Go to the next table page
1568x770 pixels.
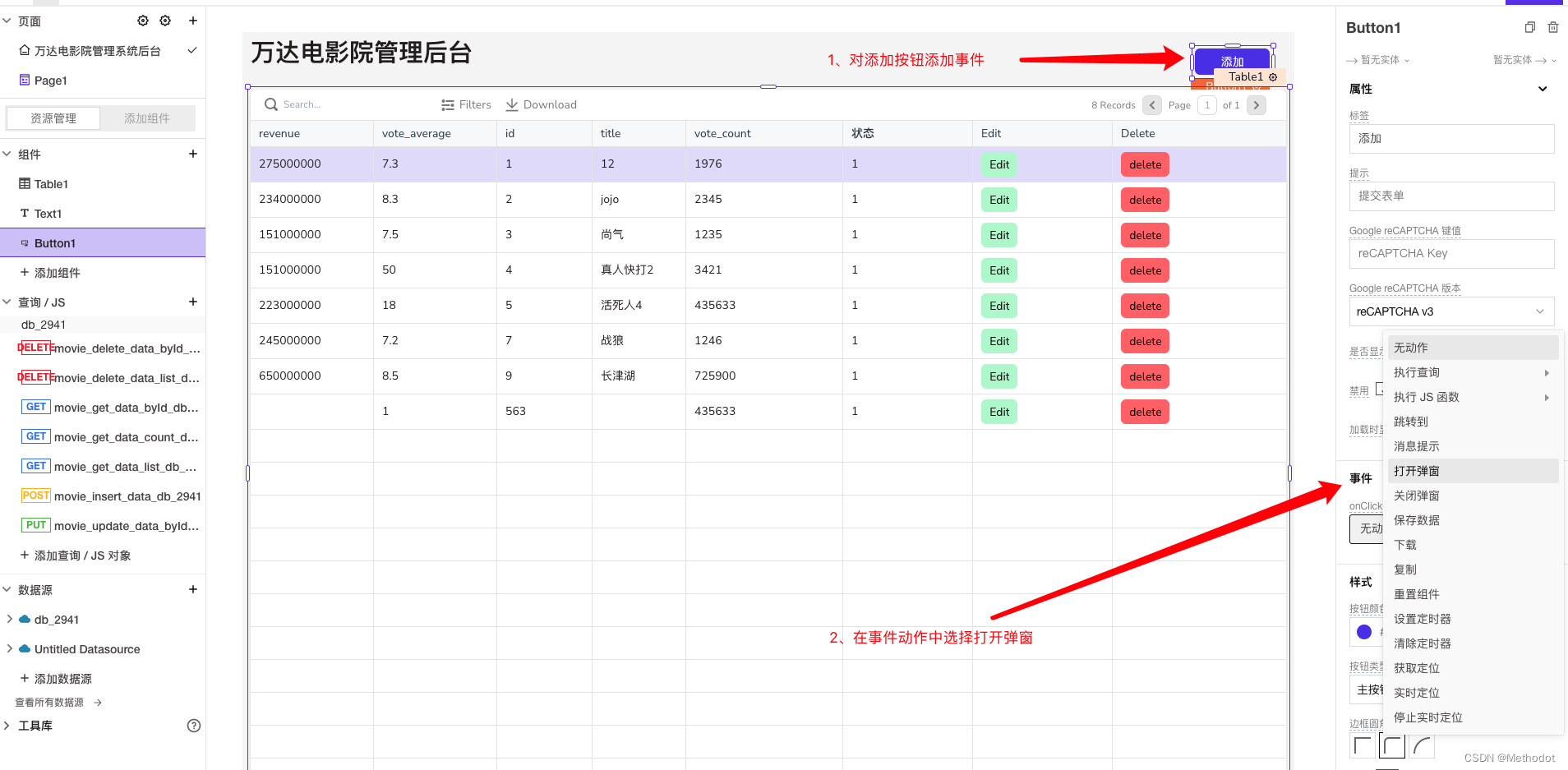coord(1257,105)
